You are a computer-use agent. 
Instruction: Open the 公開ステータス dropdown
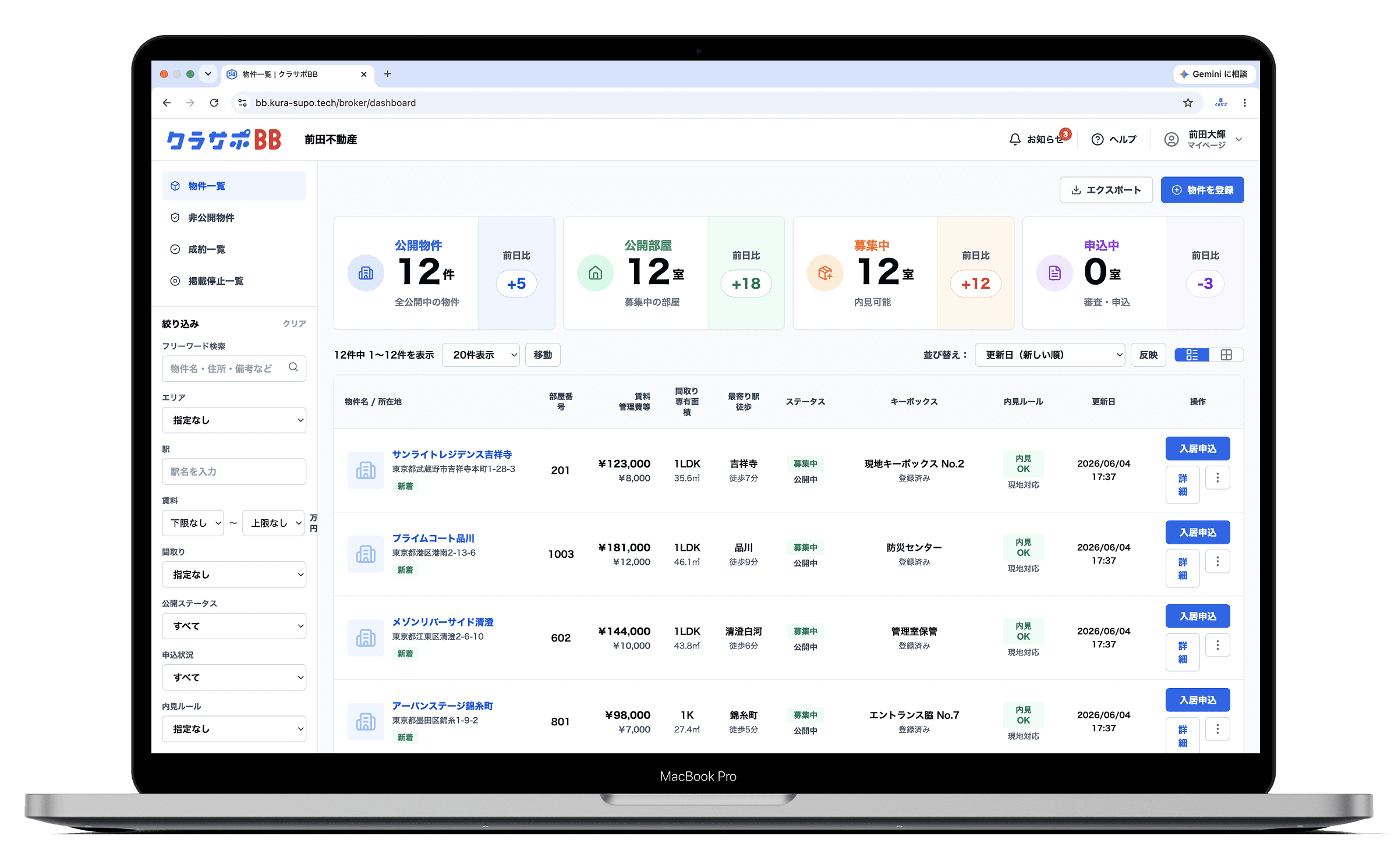234,626
